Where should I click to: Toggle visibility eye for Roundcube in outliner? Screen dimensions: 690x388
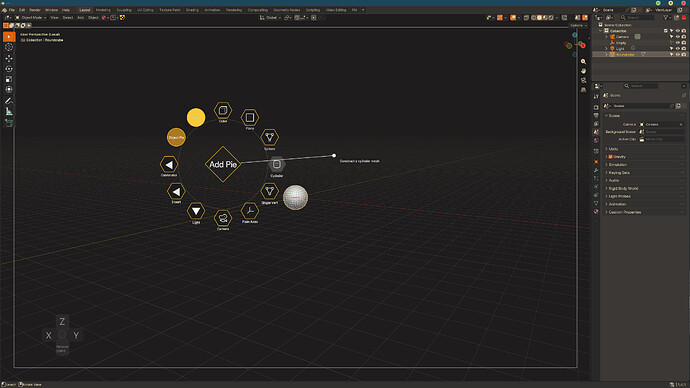[678, 55]
